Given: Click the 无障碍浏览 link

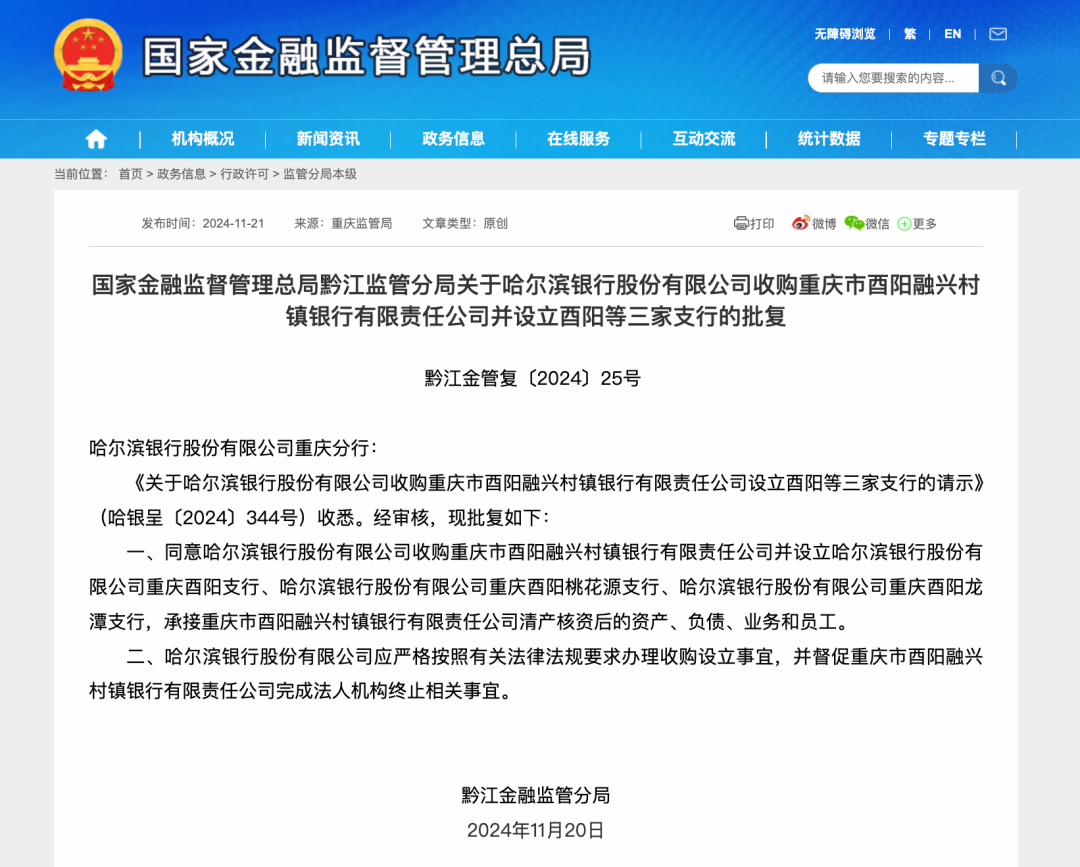Looking at the screenshot, I should click(845, 34).
